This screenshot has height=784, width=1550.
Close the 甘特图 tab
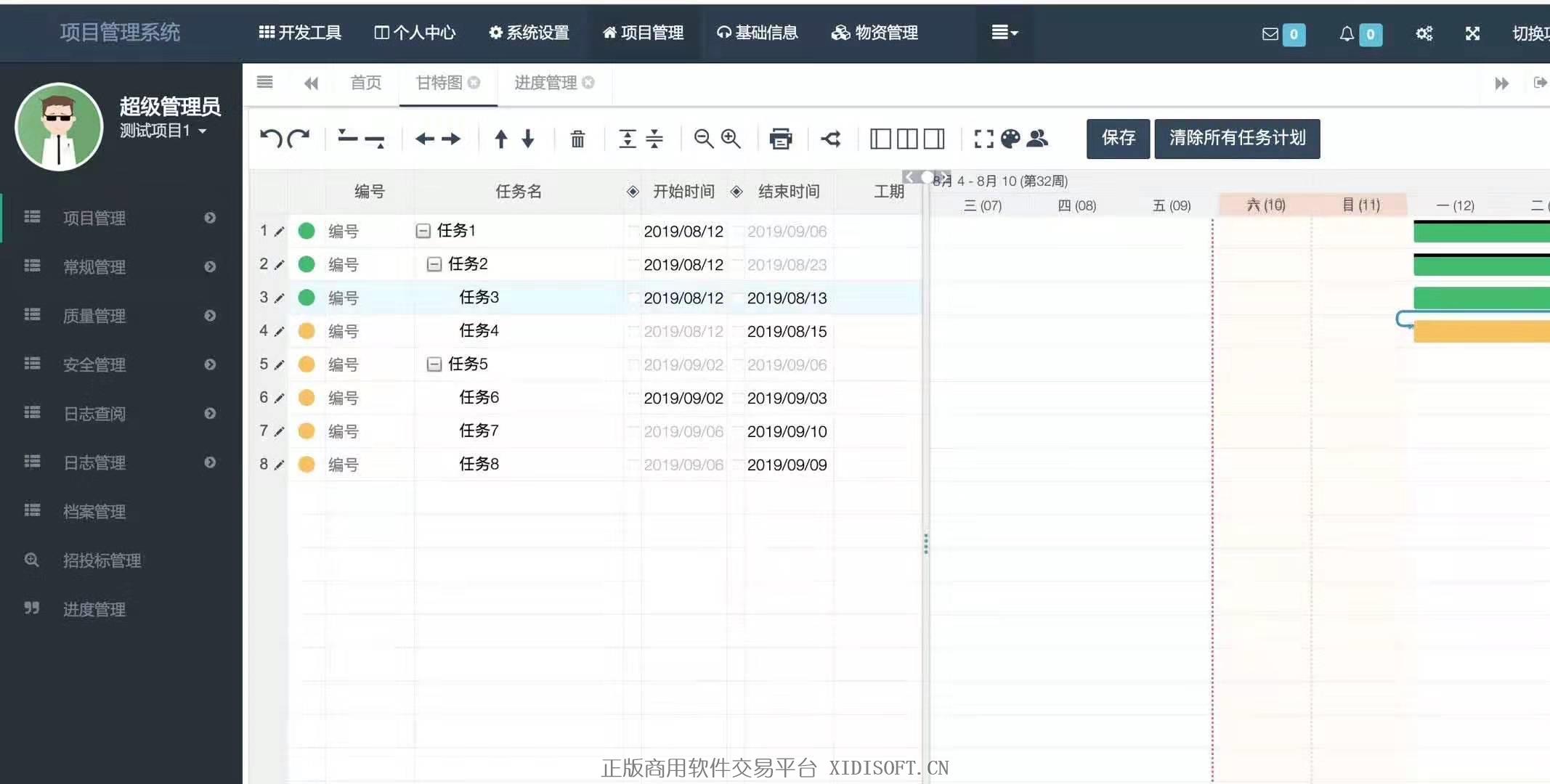click(474, 83)
